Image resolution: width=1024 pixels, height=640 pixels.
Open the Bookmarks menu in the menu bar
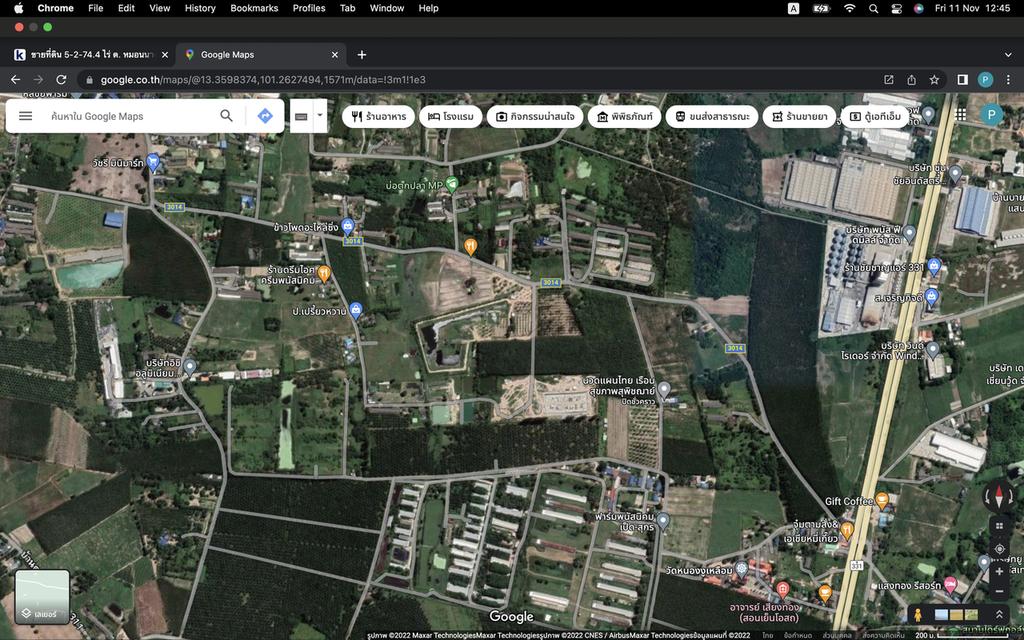click(254, 8)
